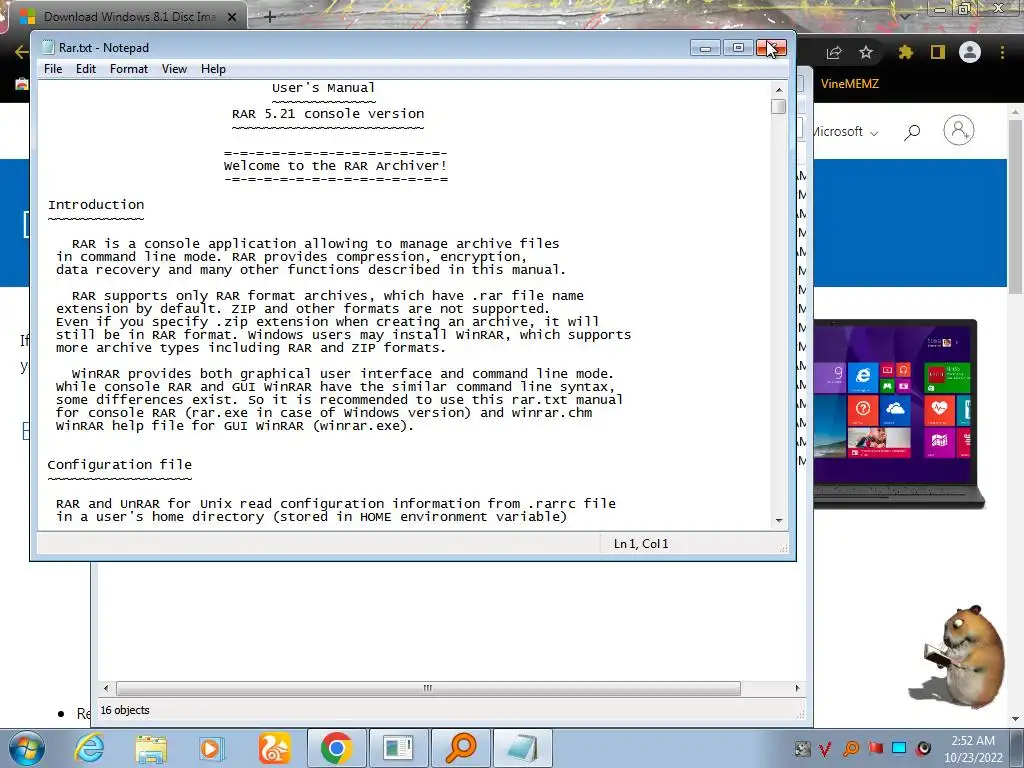The image size is (1024, 768).
Task: Switch to Google Chrome in taskbar
Action: point(336,748)
